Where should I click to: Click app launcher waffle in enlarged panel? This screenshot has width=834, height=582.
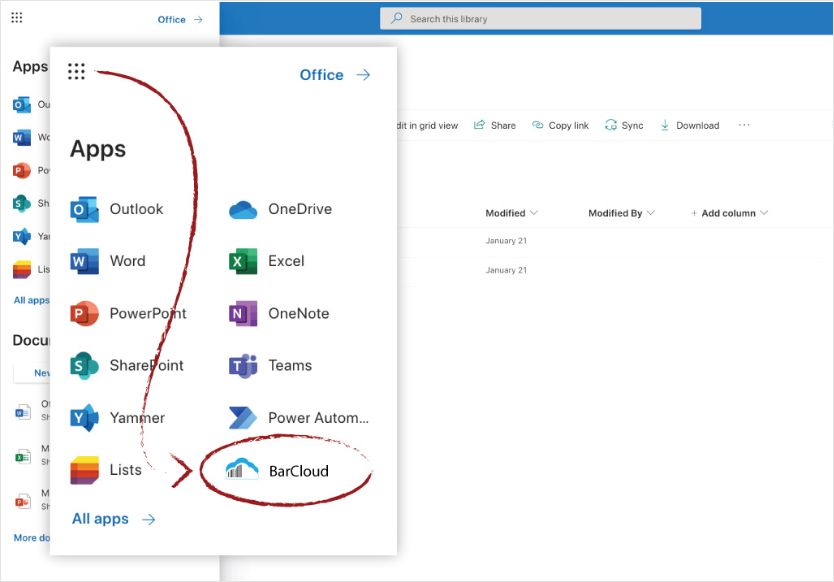(76, 71)
